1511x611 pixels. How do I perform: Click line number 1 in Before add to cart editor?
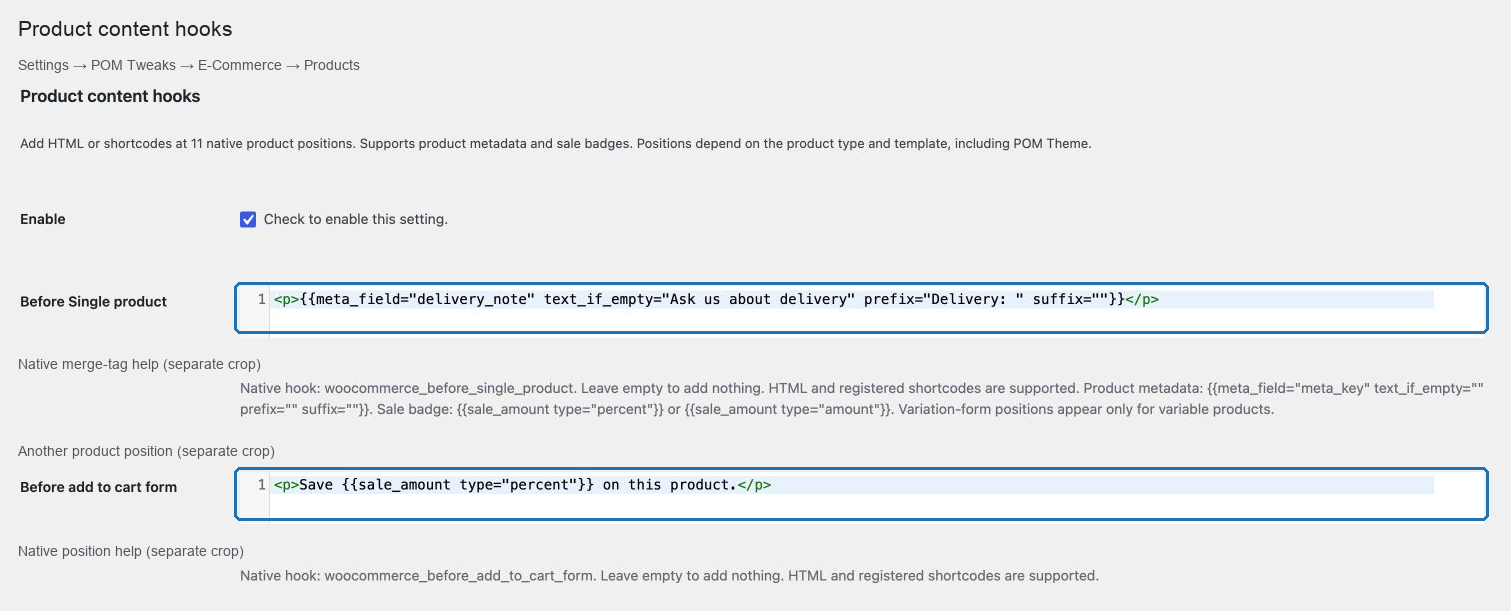coord(261,484)
